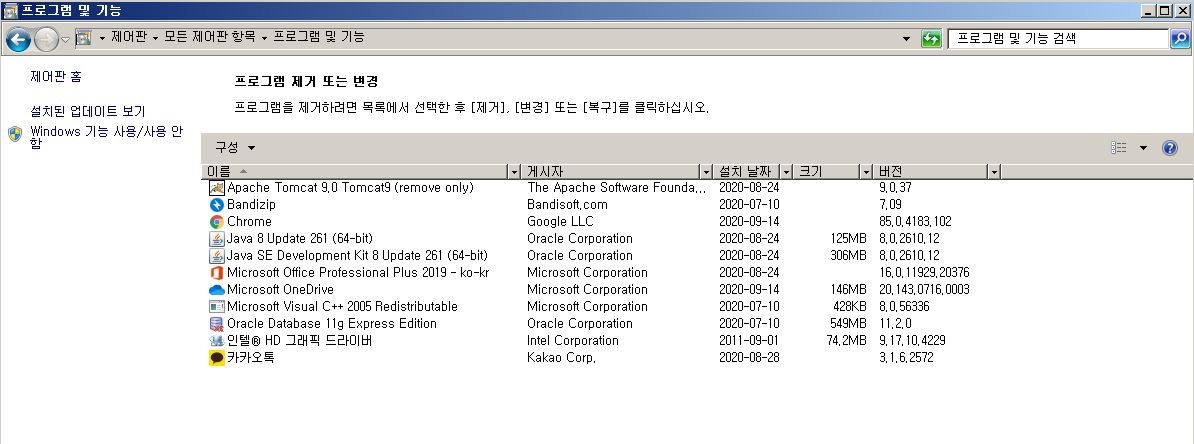Image resolution: width=1194 pixels, height=444 pixels.
Task: Click the Bandisoft.com publisher cell
Action: coord(567,205)
